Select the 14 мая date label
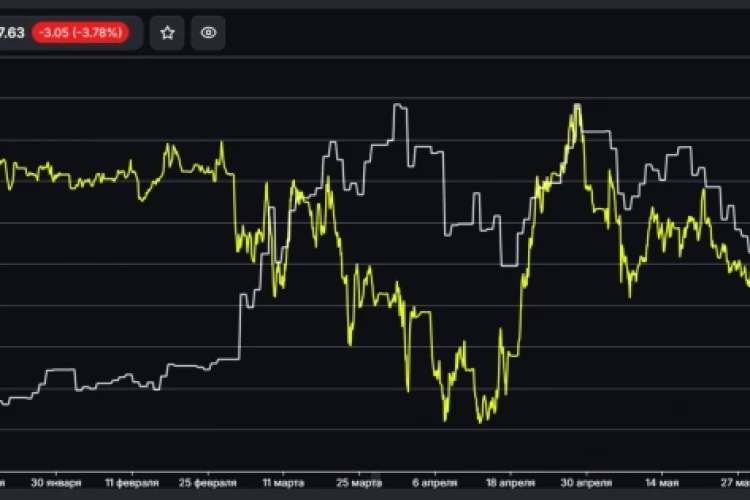 [662, 483]
